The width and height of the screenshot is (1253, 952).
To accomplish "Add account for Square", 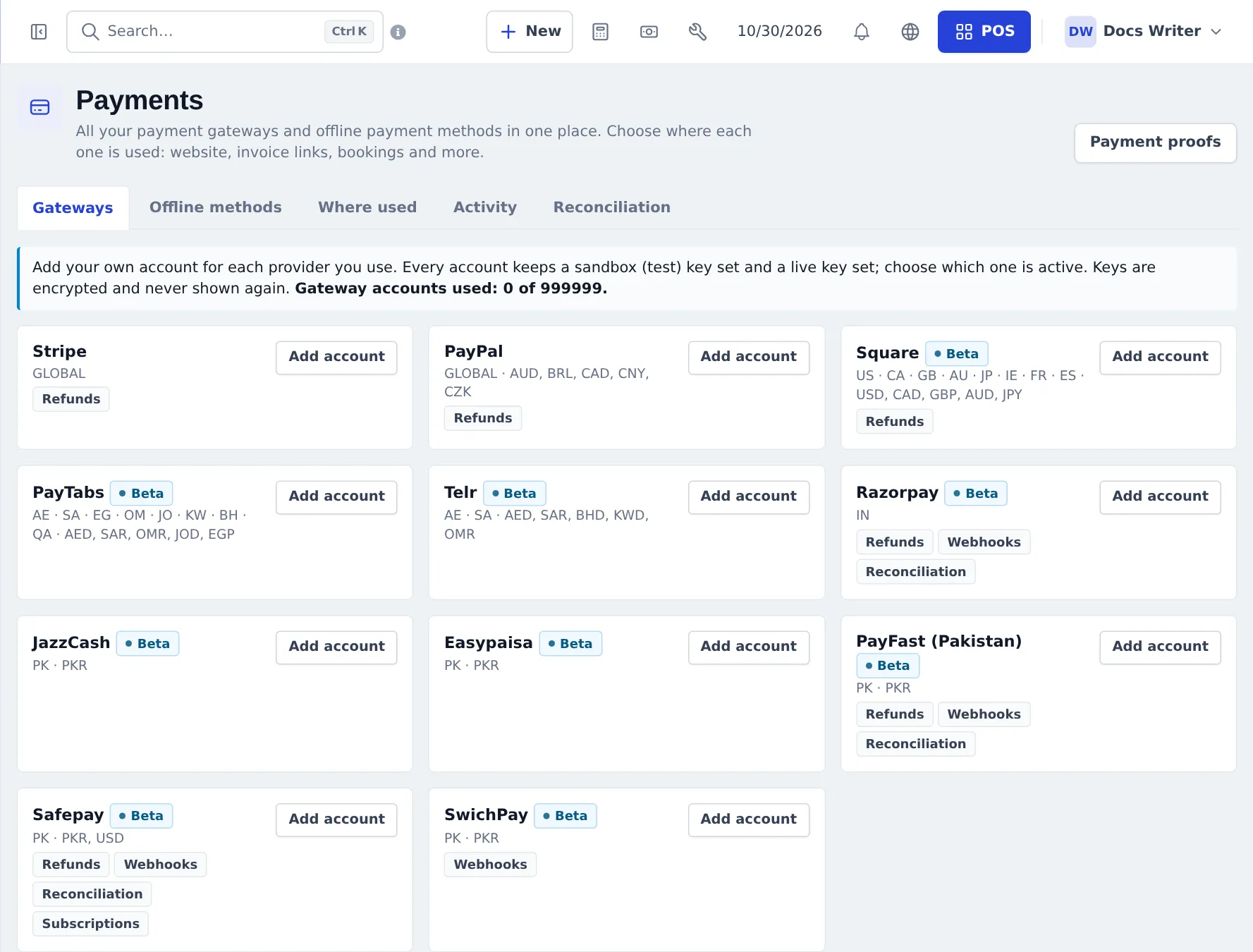I will coord(1160,357).
